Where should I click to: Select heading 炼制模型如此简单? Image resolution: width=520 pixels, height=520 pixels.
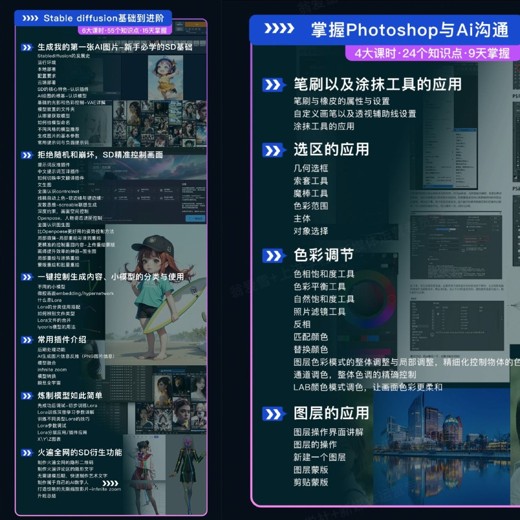pos(70,396)
